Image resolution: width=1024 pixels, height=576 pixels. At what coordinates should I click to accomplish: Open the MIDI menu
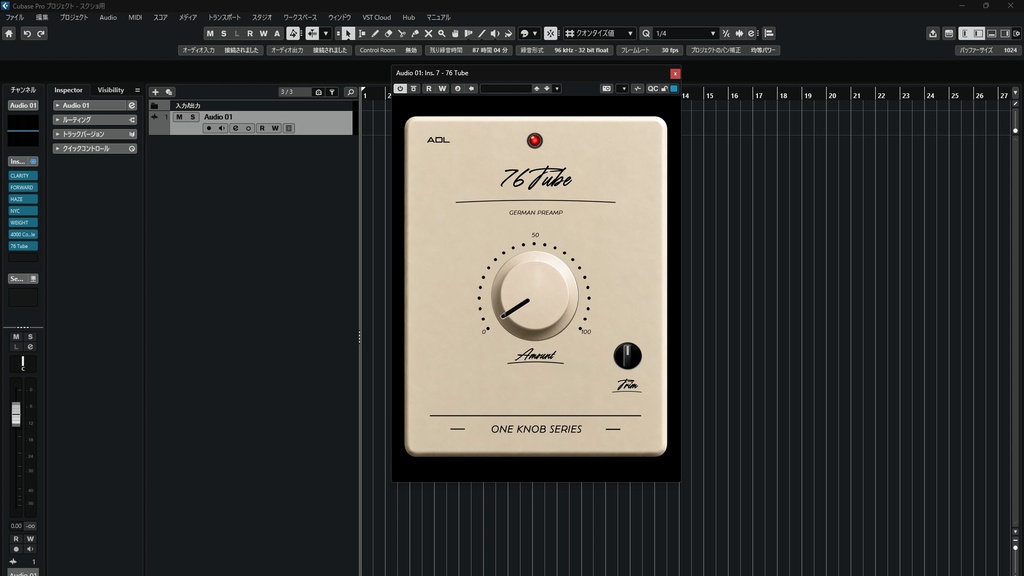(x=135, y=18)
